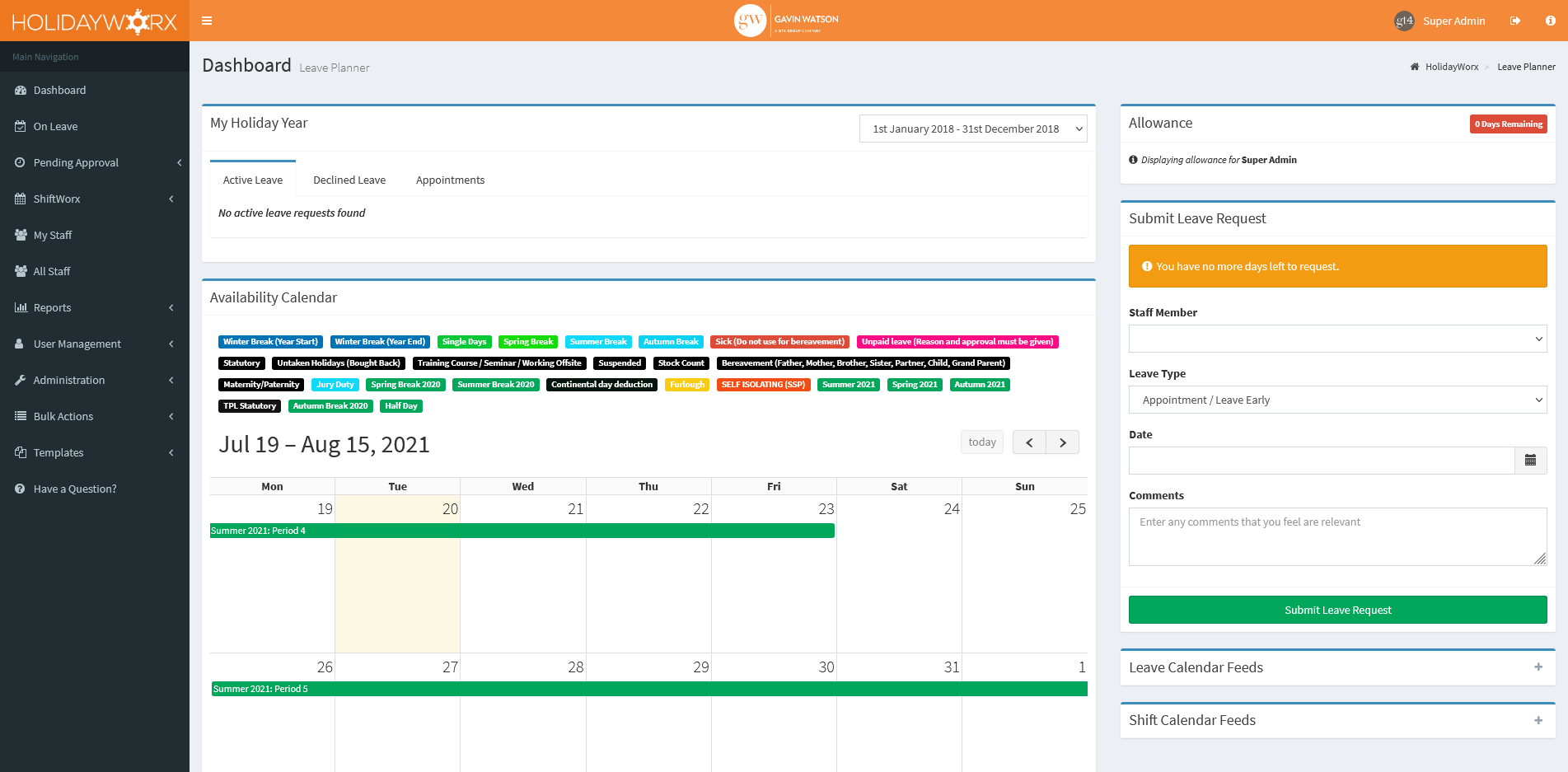The width and height of the screenshot is (1568, 772).
Task: Open Summer 2021: Period 4 event
Action: pyautogui.click(x=522, y=531)
